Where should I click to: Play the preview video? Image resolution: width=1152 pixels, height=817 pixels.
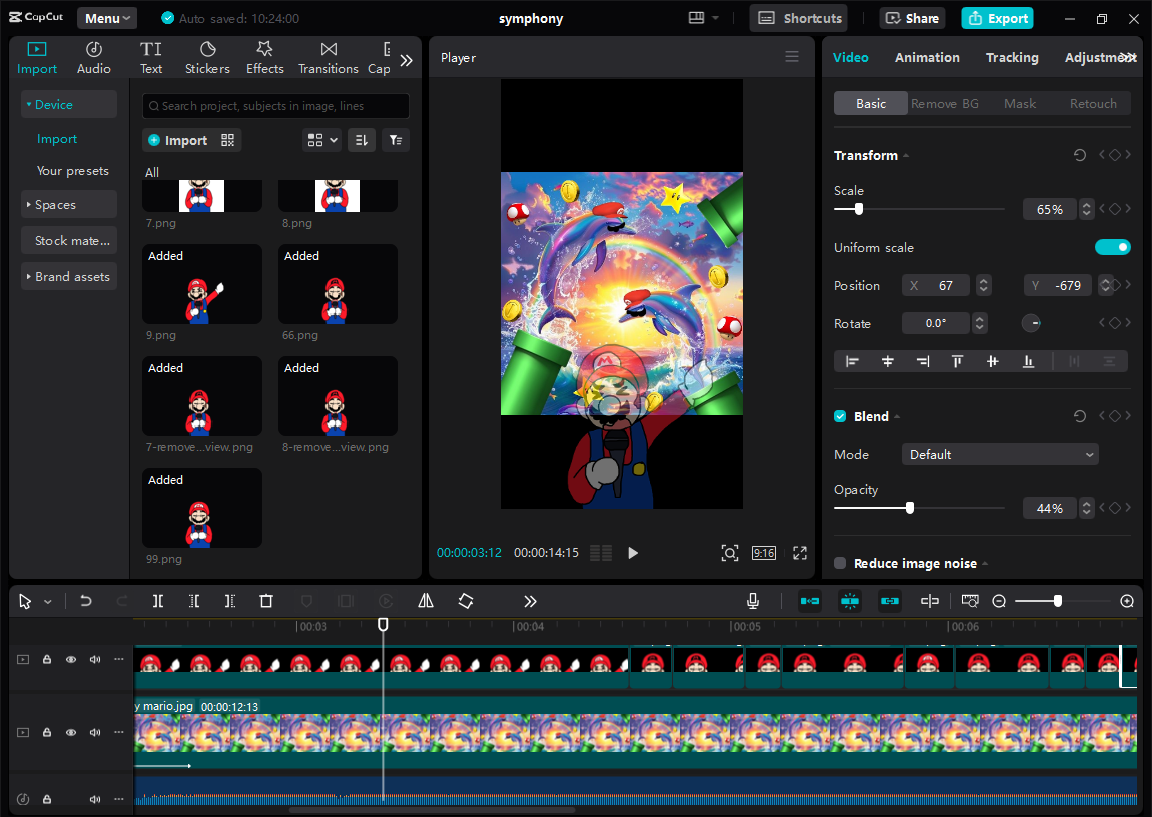pyautogui.click(x=633, y=553)
